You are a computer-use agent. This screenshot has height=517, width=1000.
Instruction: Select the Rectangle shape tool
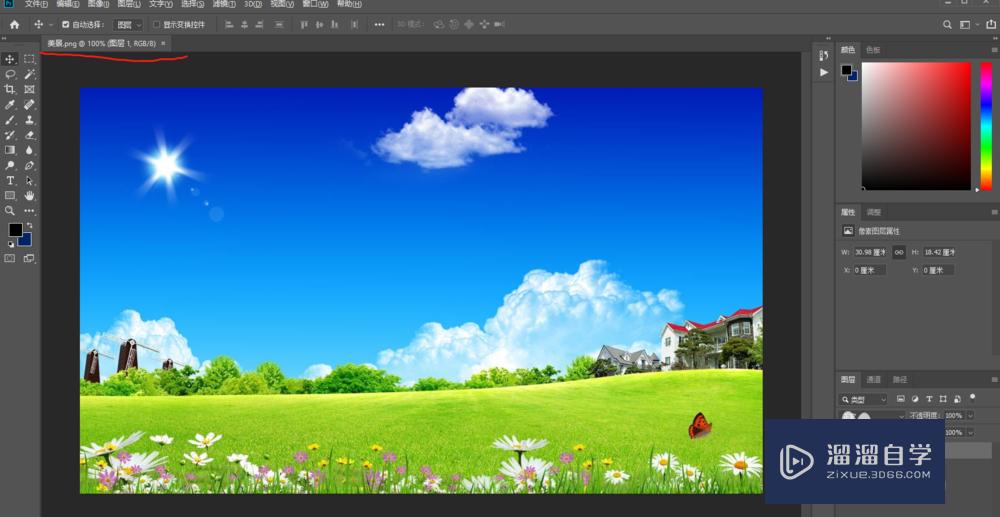(10, 196)
